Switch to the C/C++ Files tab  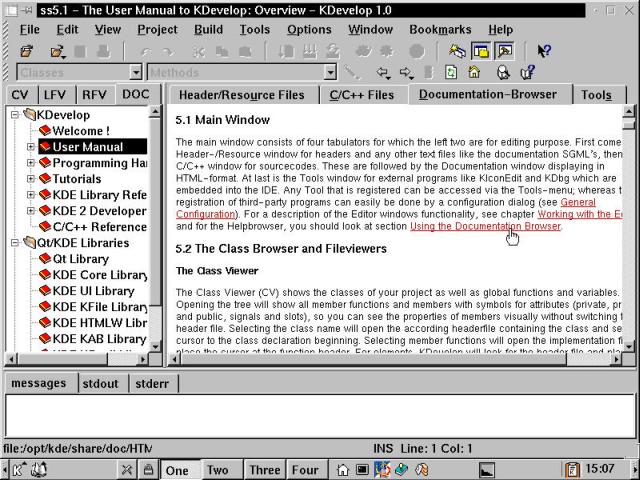tap(361, 95)
